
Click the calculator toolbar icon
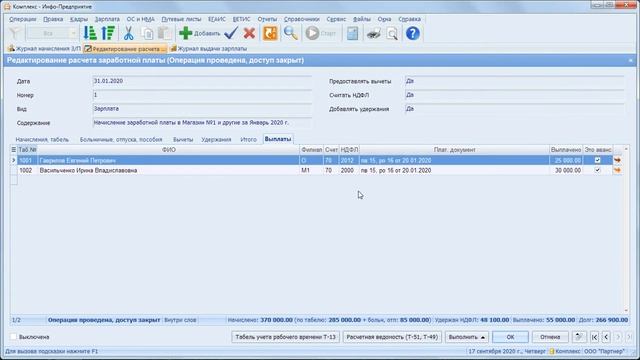coord(352,33)
